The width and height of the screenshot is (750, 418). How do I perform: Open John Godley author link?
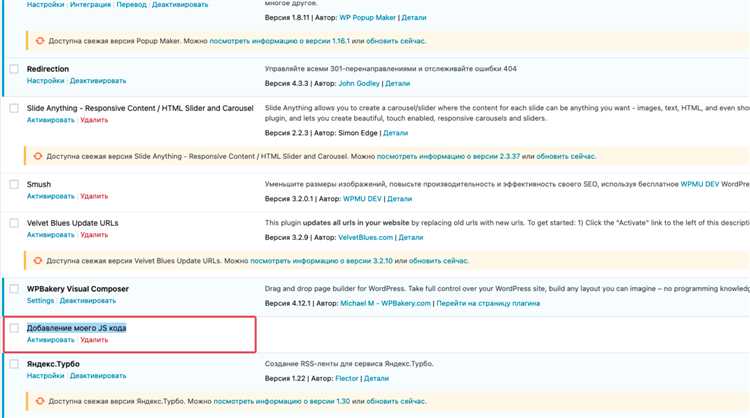click(x=359, y=83)
